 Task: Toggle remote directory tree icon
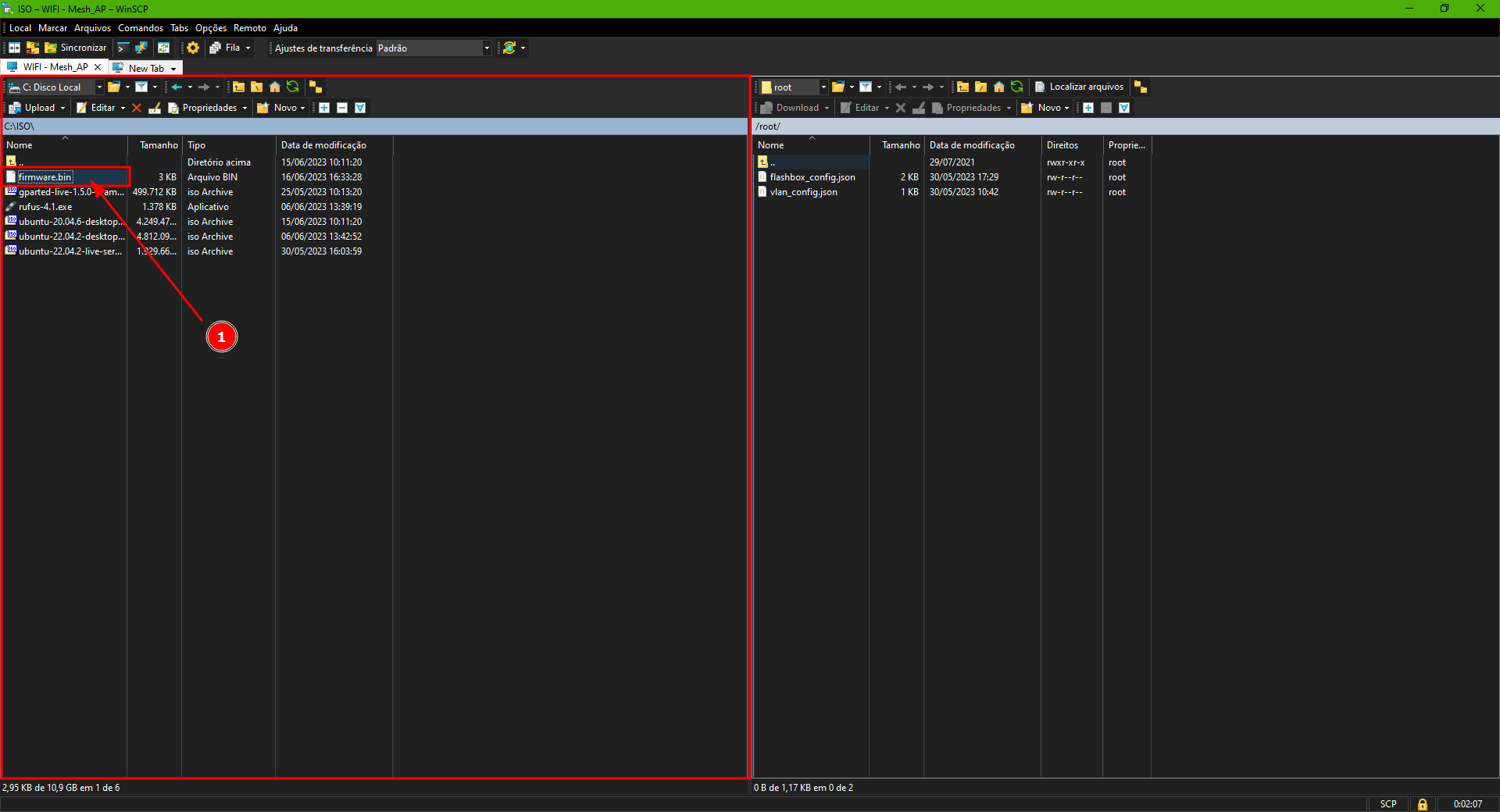1141,87
